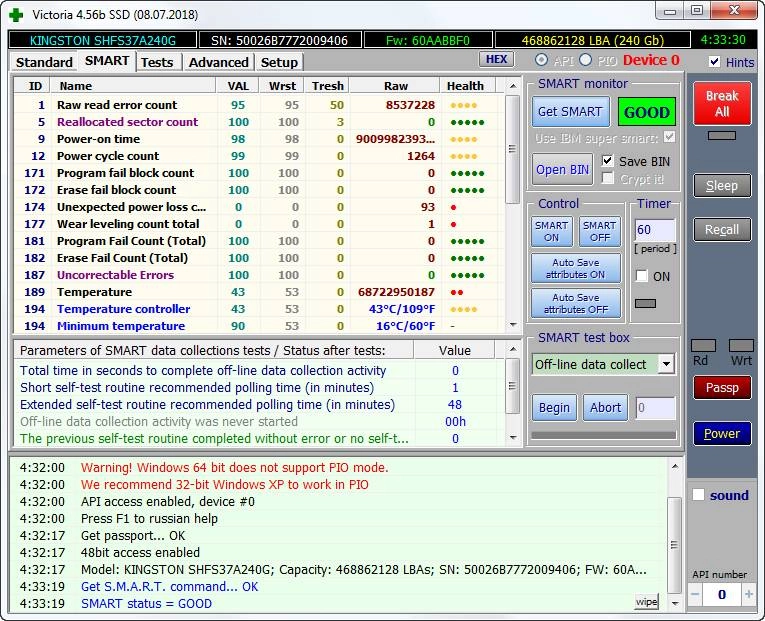765x621 pixels.
Task: Toggle the Hints checkbox
Action: (x=714, y=61)
